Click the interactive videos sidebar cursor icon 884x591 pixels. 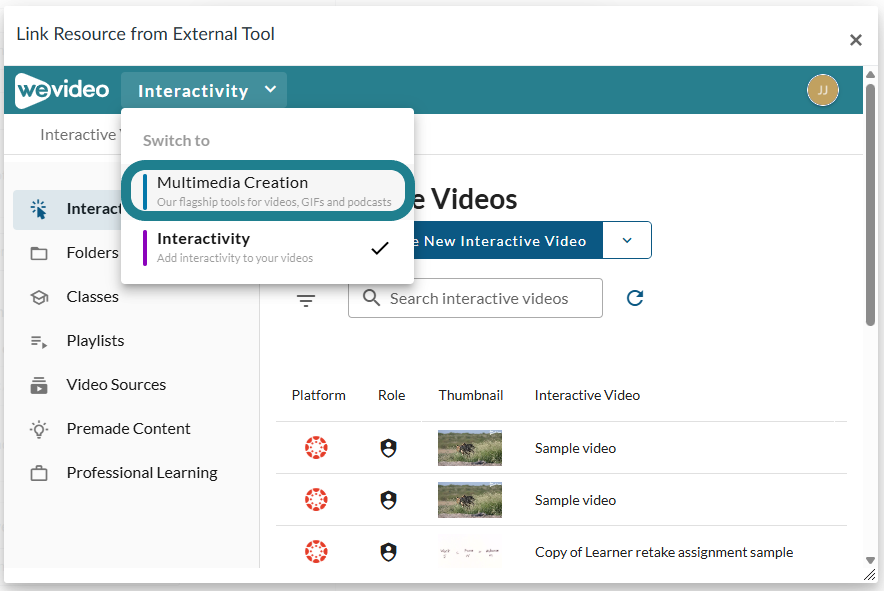point(38,209)
